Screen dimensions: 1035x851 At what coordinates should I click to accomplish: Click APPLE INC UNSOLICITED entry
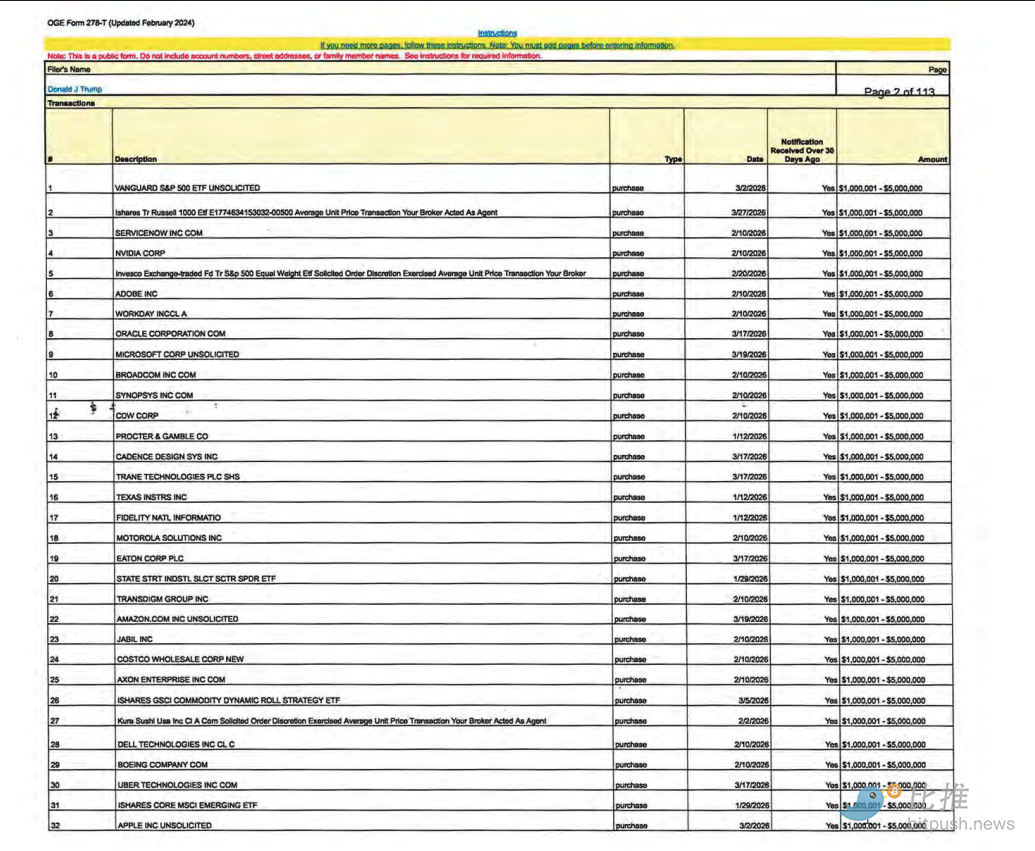point(165,826)
